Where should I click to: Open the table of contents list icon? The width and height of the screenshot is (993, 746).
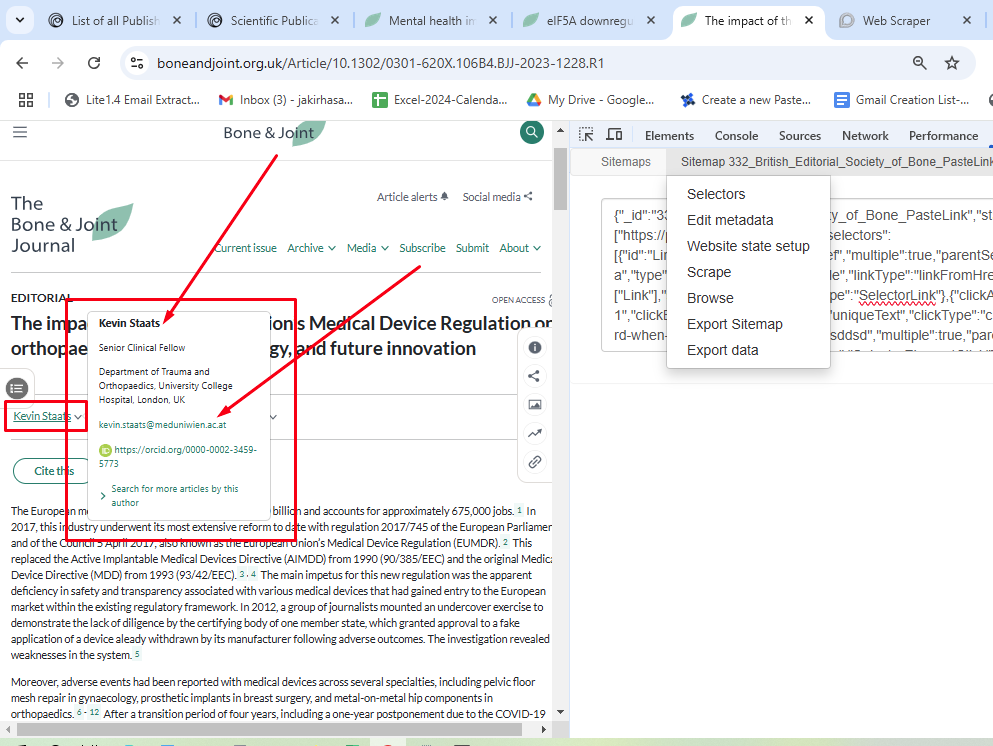click(17, 388)
